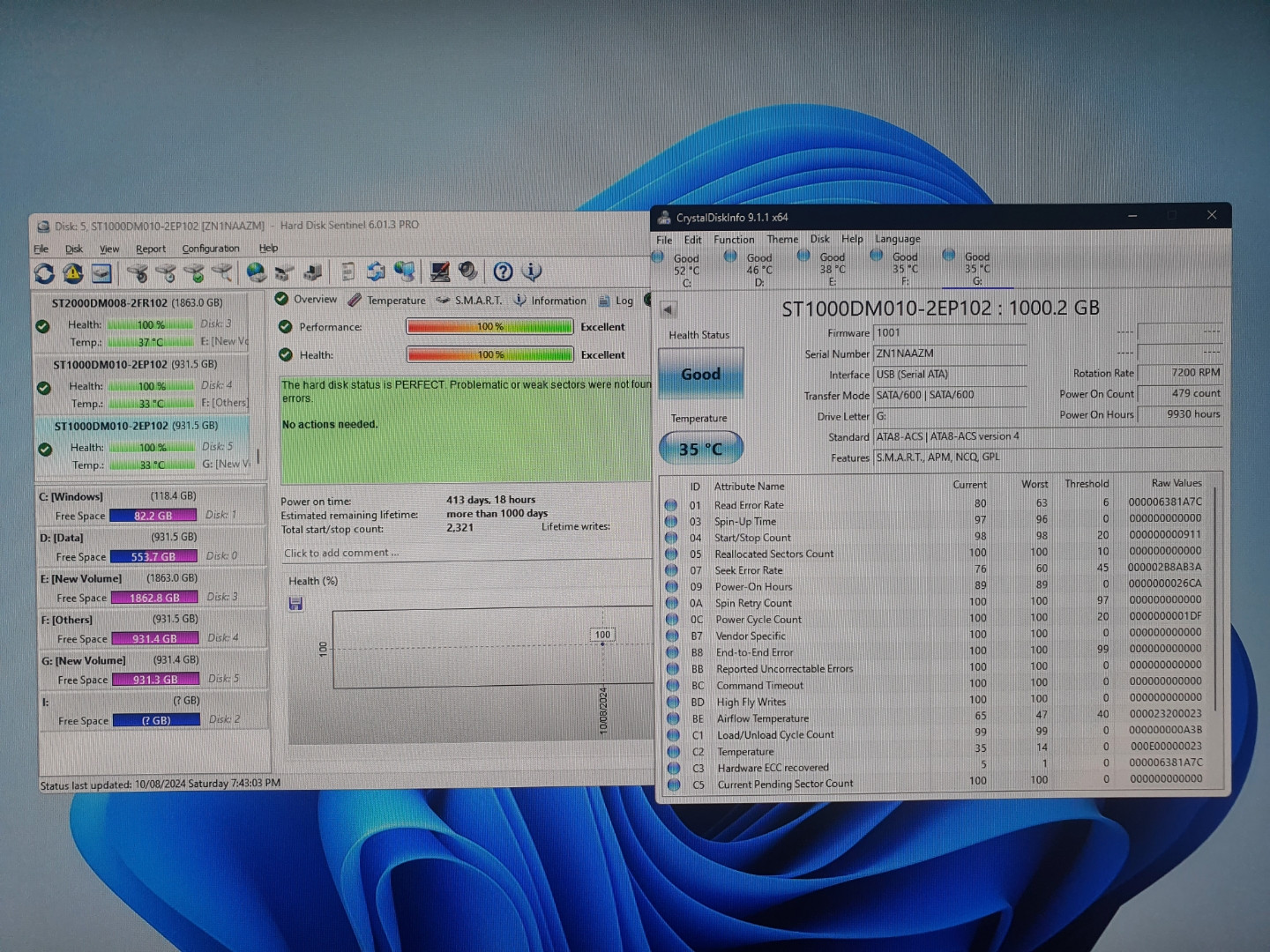1270x952 pixels.
Task: Open the Log tab
Action: coord(616,301)
